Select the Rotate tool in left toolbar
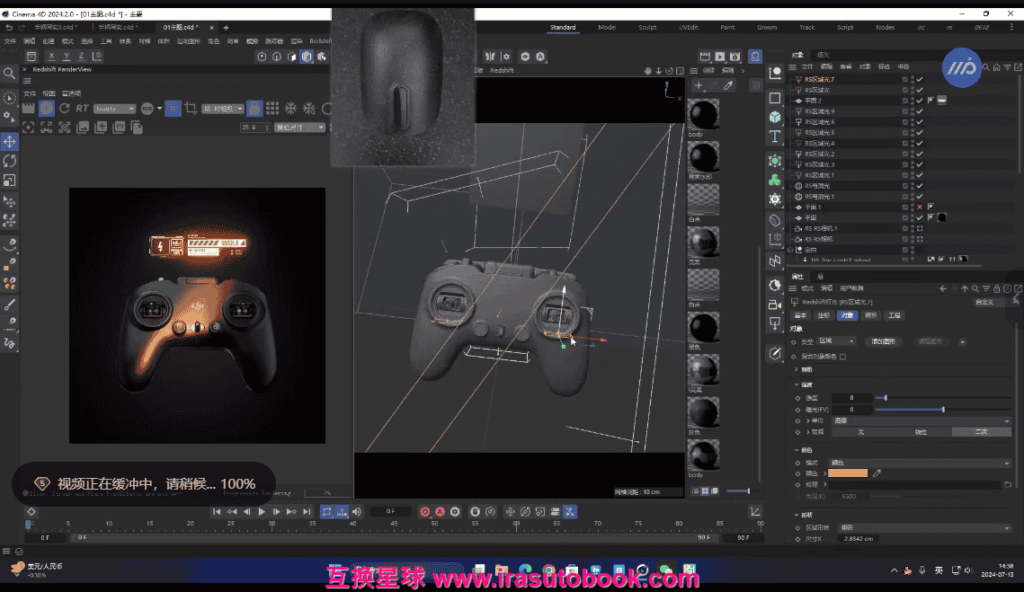 (10, 161)
